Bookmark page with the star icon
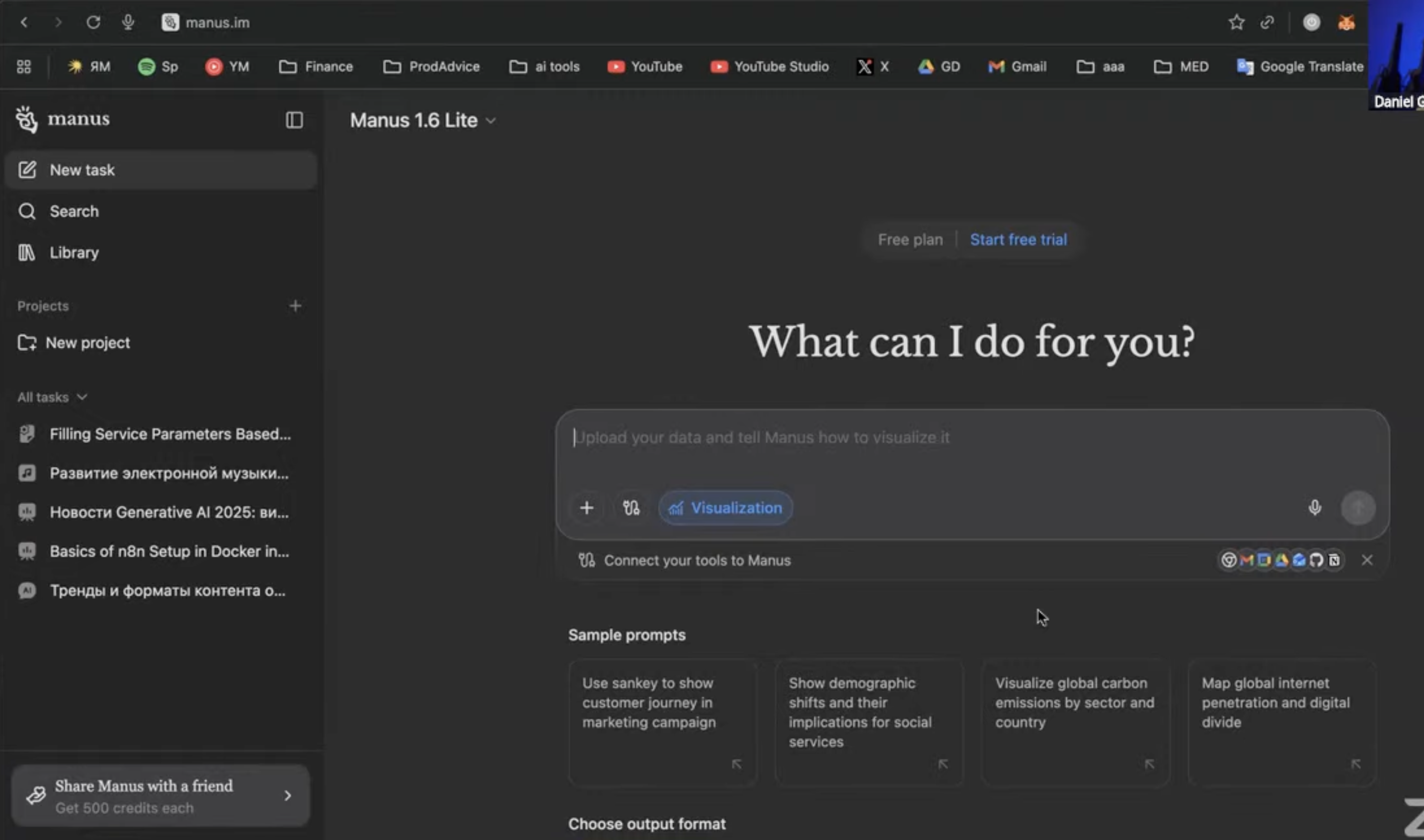 pyautogui.click(x=1236, y=23)
